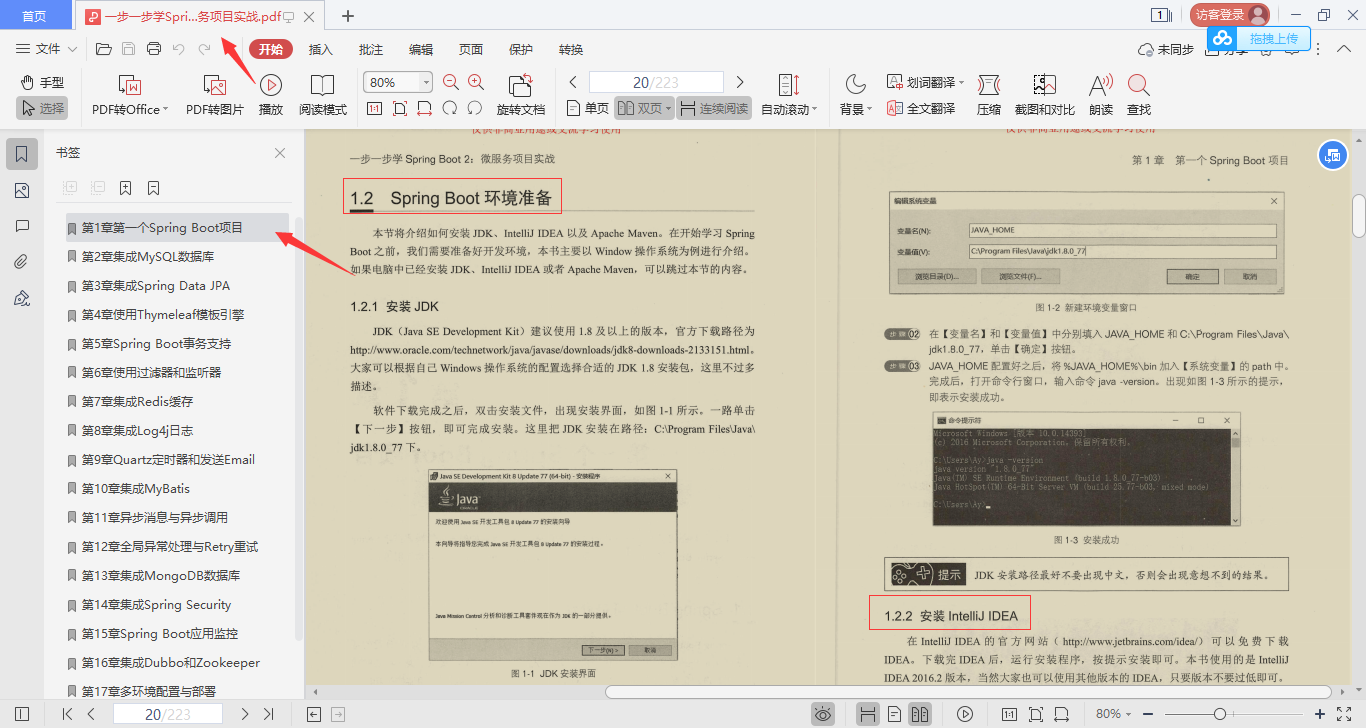
Task: Start 朗读 read-aloud tool
Action: (1101, 95)
